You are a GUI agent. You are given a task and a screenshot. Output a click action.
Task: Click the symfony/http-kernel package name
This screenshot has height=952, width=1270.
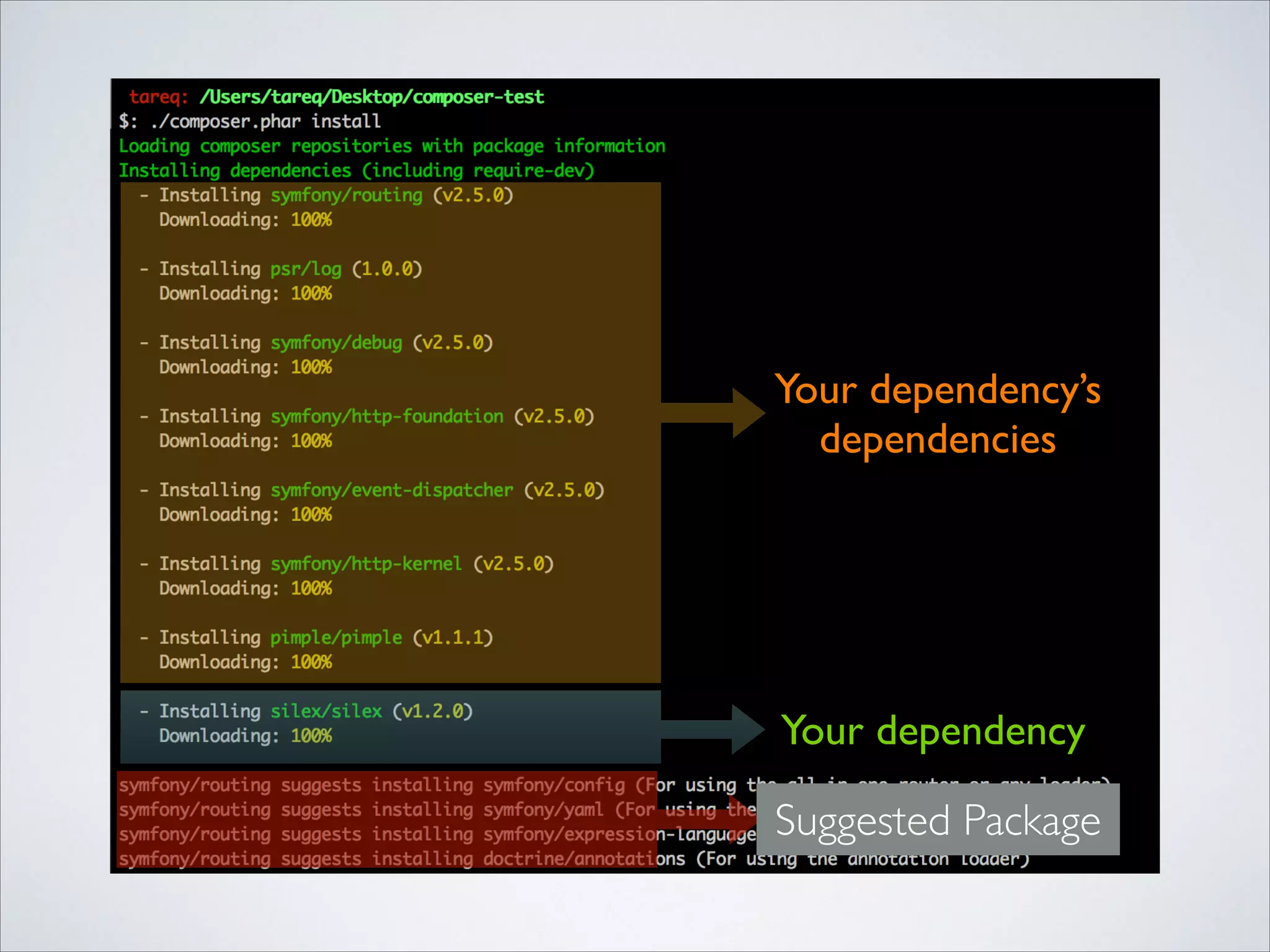tap(366, 564)
